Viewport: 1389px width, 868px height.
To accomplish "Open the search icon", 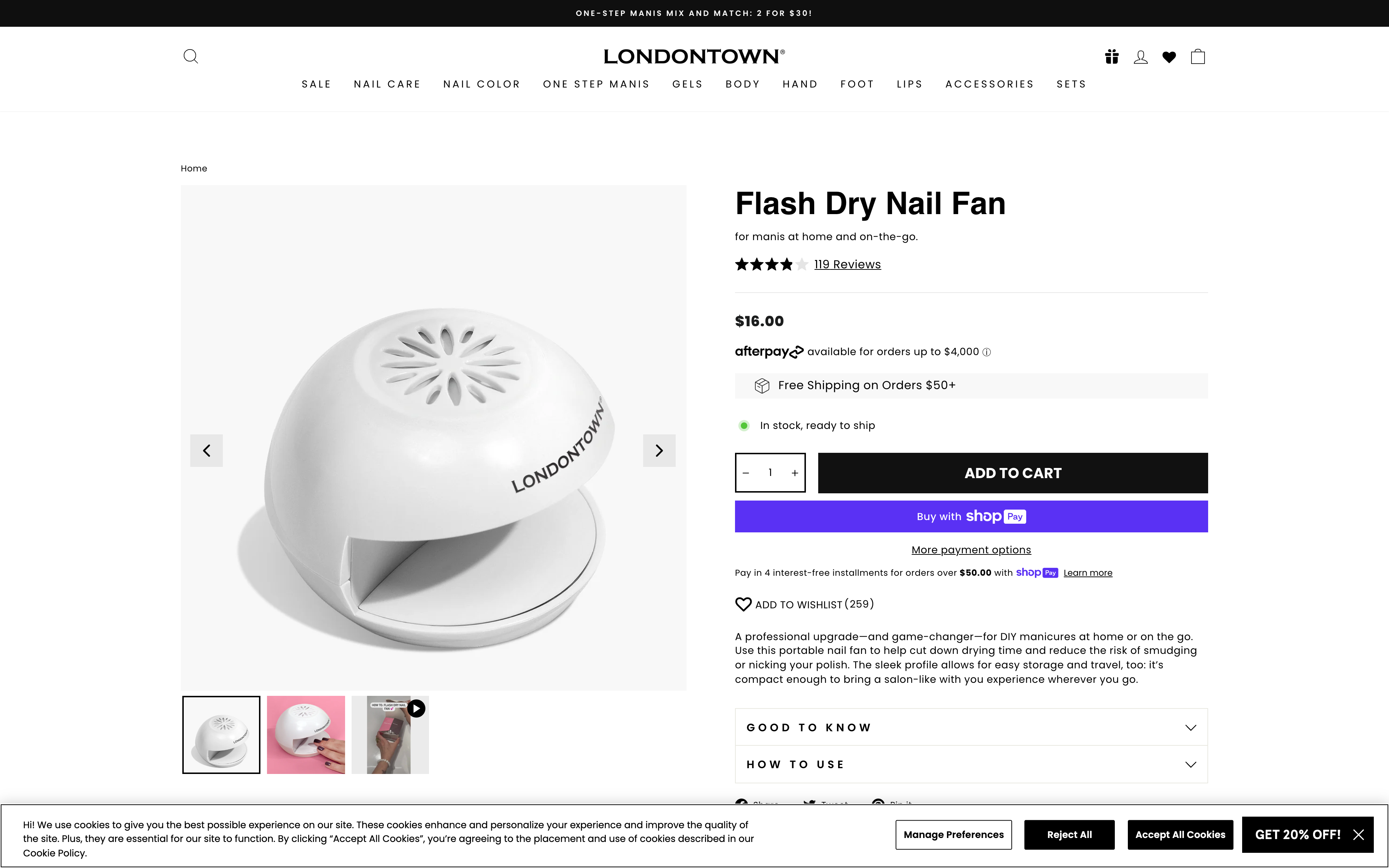I will (x=191, y=56).
